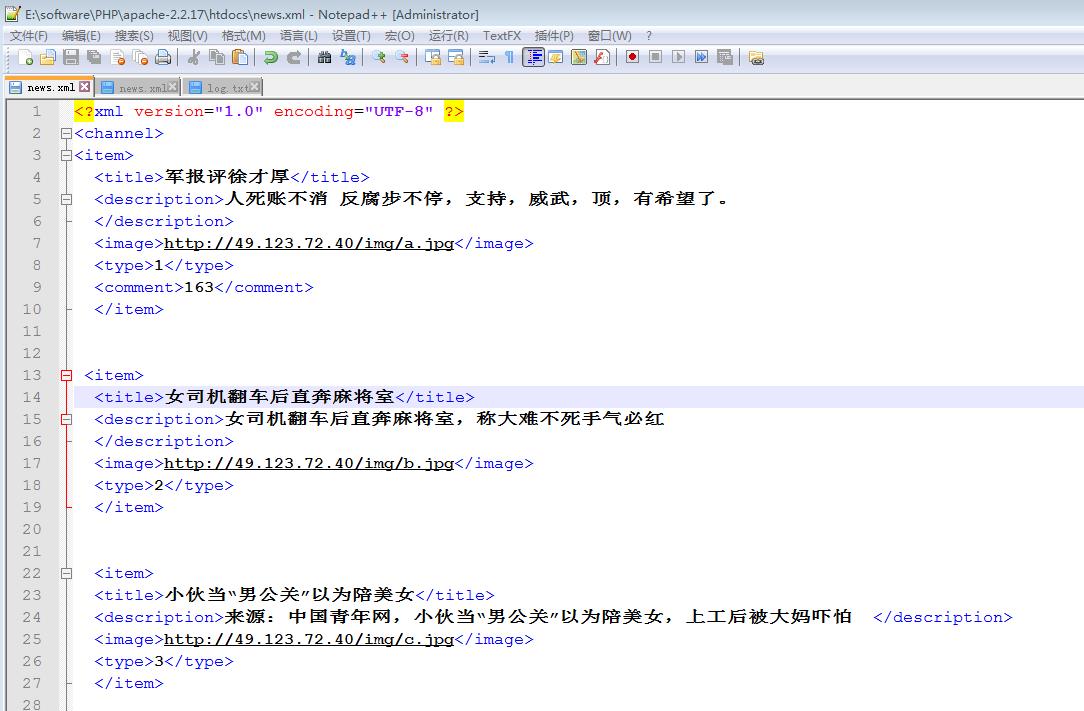Click the comment value 163
The height and width of the screenshot is (711, 1084).
(x=199, y=287)
